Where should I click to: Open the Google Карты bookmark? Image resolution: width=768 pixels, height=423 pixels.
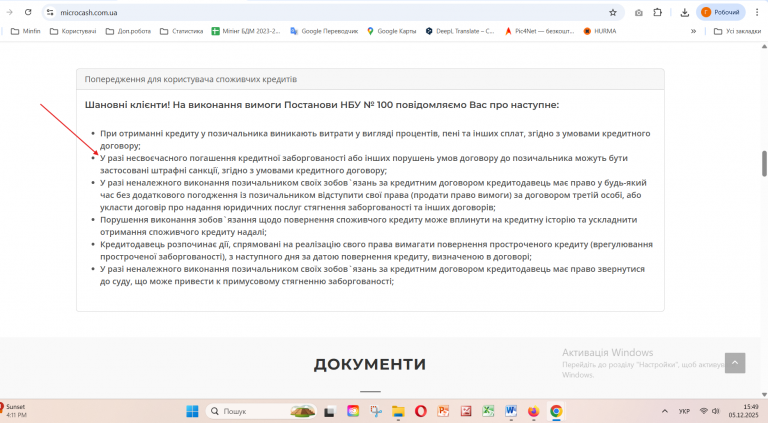[x=391, y=31]
